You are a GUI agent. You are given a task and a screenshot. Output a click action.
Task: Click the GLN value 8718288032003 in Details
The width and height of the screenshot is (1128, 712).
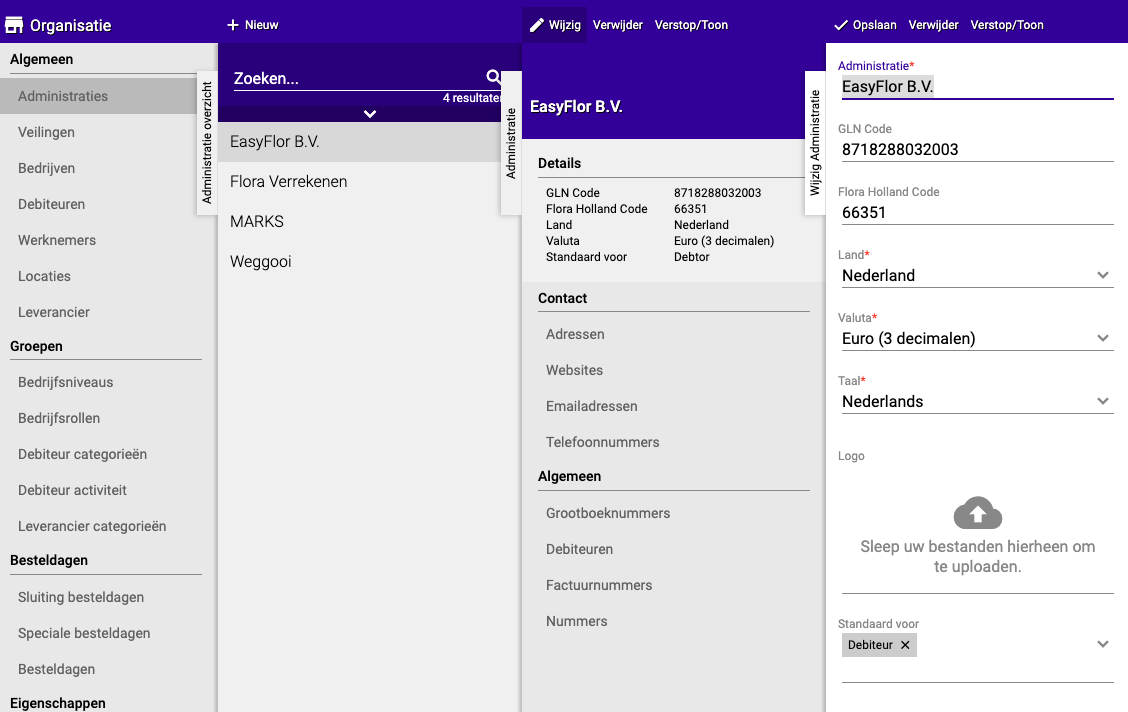click(717, 193)
